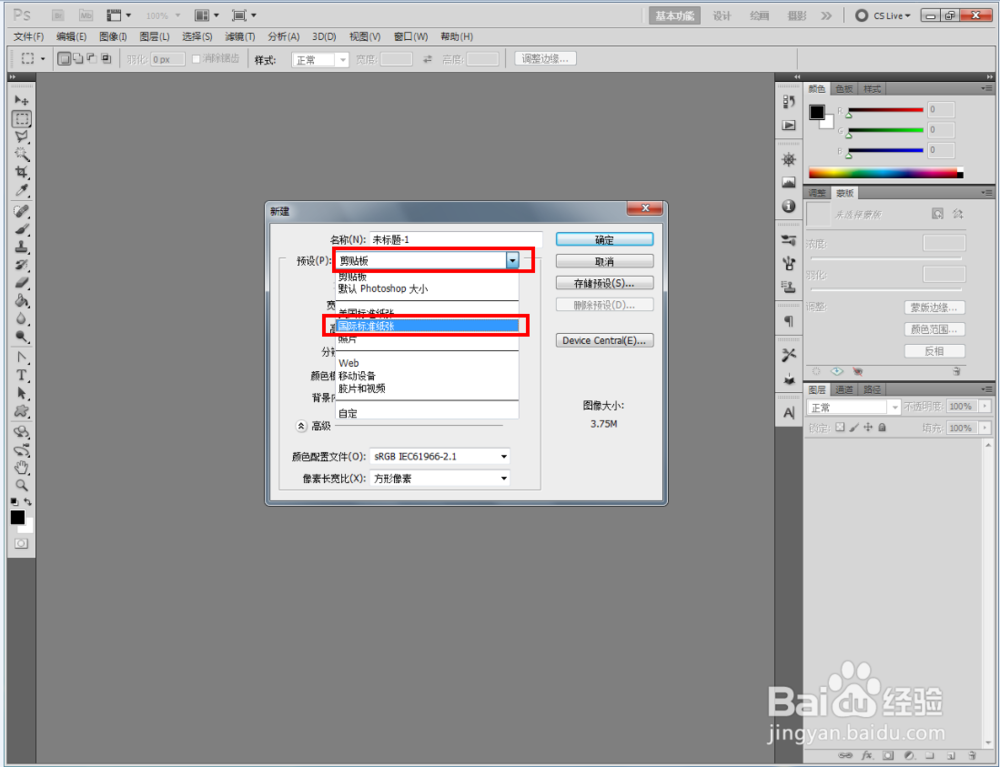Select the History Brush tool
Viewport: 1000px width, 767px height.
pos(22,264)
